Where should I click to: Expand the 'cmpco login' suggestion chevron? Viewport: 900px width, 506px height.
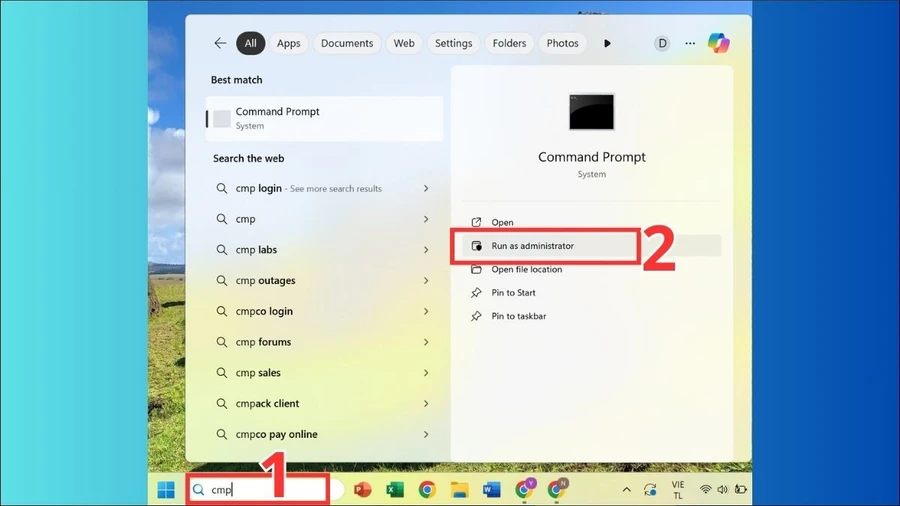(426, 311)
